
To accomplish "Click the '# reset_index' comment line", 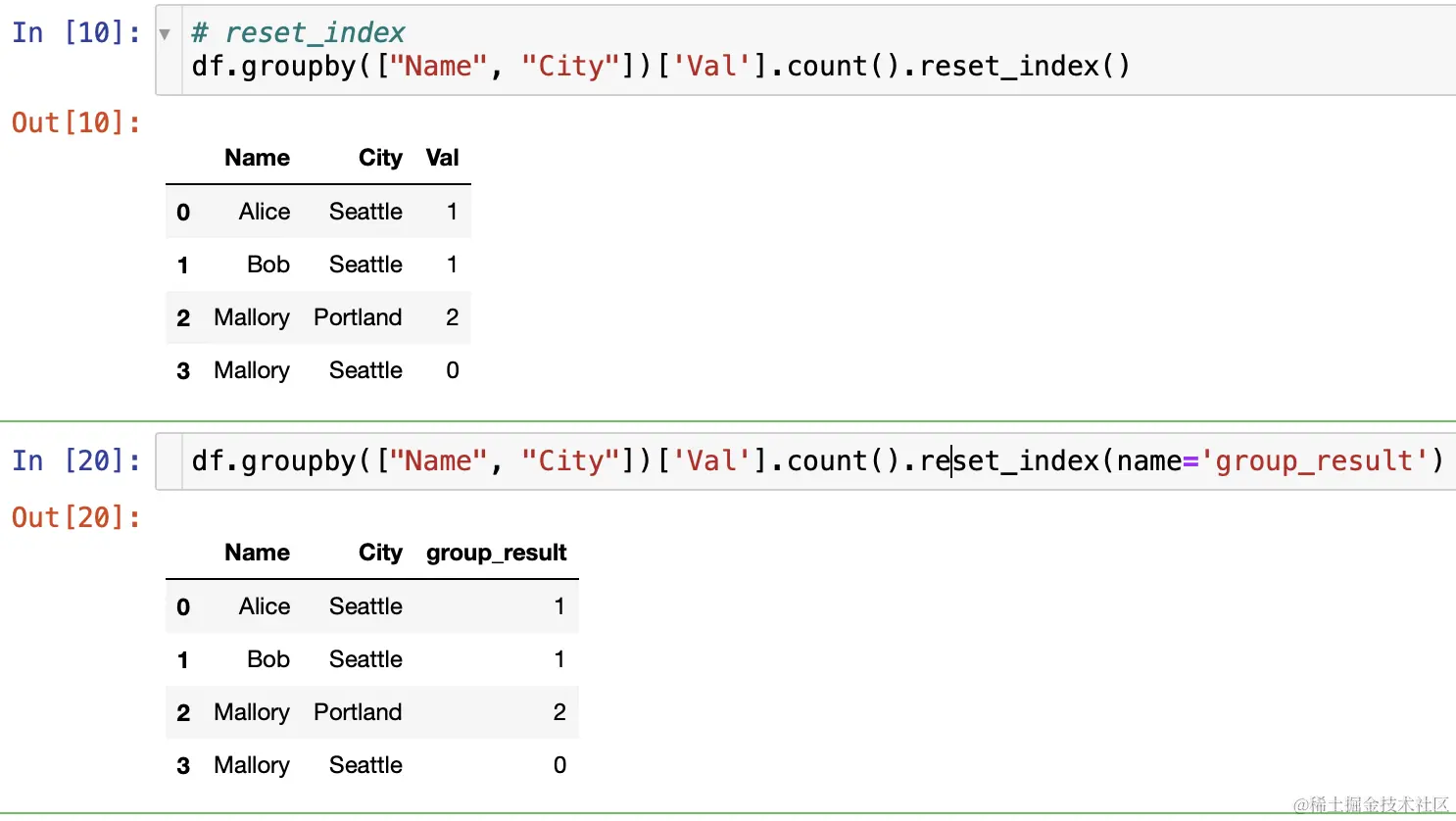I will pyautogui.click(x=298, y=33).
